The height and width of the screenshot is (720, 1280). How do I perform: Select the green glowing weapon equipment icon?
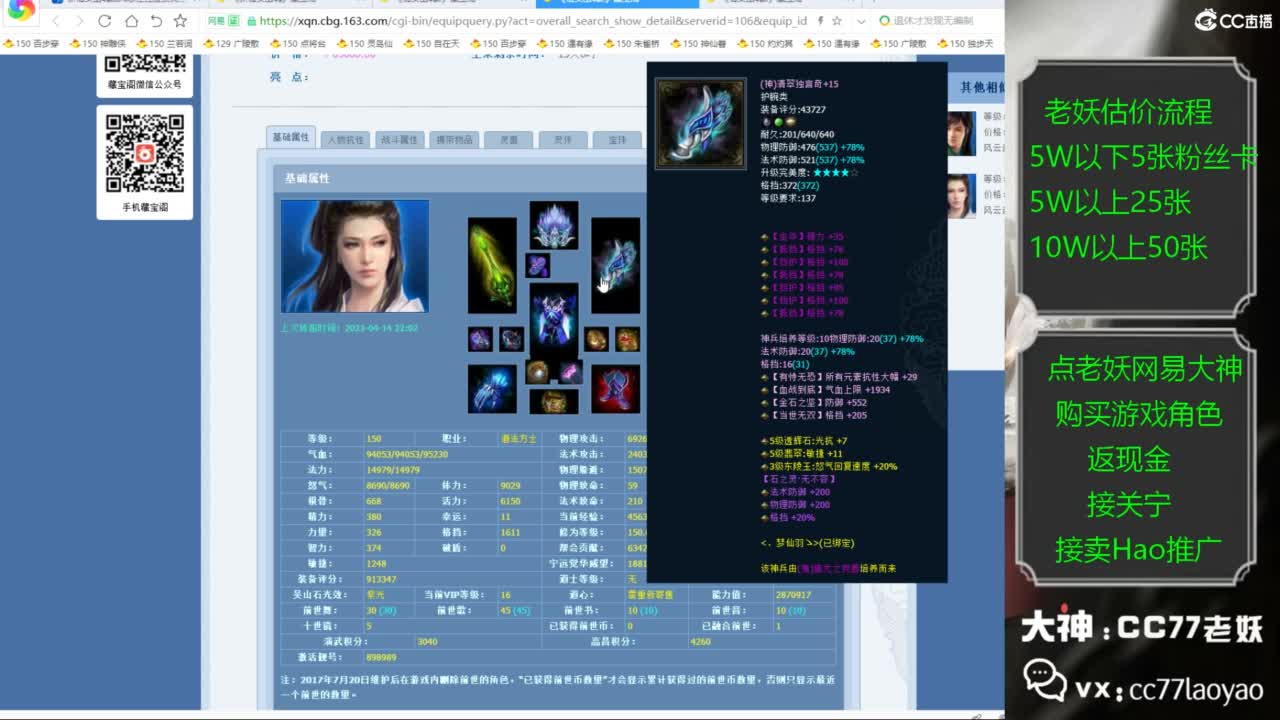coord(492,265)
